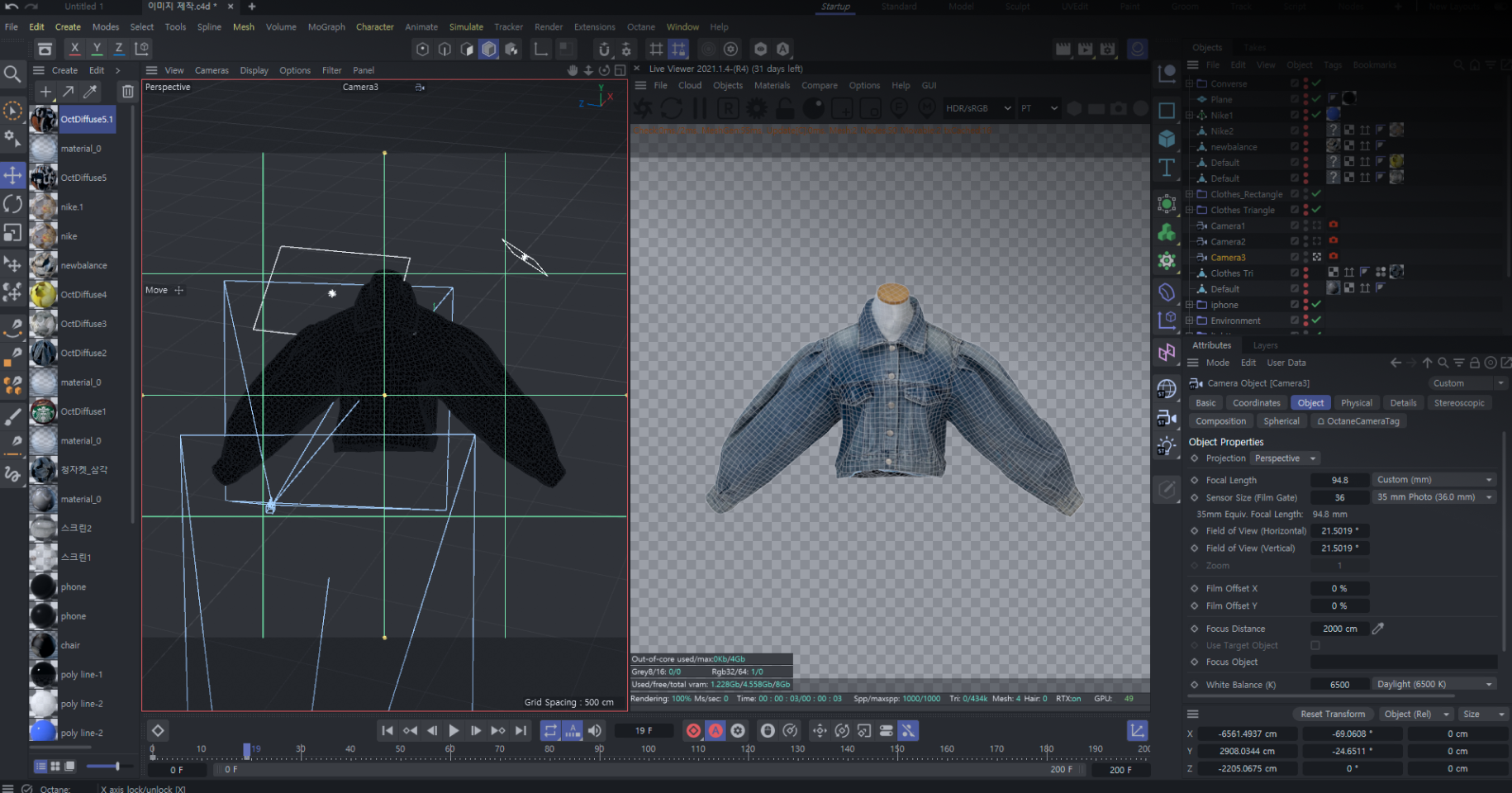Toggle the green render checkmark on the Plane object
The image size is (1512, 793).
click(1317, 98)
